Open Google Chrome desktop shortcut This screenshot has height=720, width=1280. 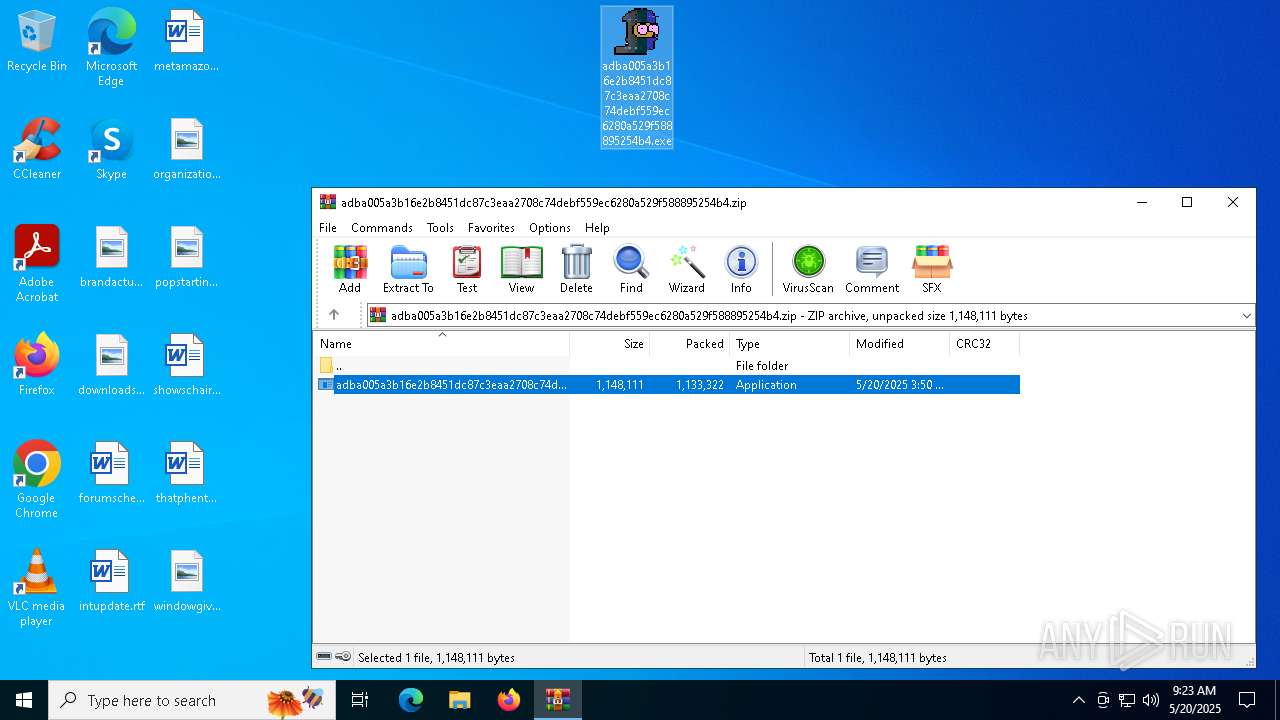(x=37, y=480)
